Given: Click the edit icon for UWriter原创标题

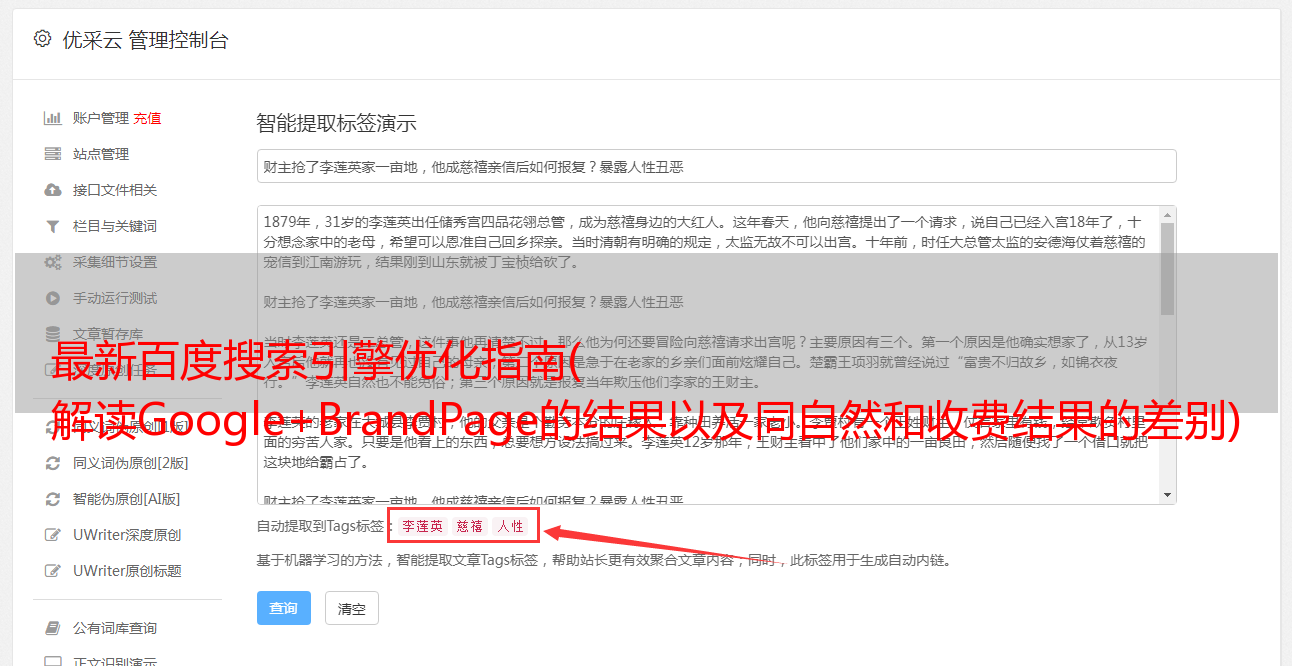Looking at the screenshot, I should pos(52,571).
